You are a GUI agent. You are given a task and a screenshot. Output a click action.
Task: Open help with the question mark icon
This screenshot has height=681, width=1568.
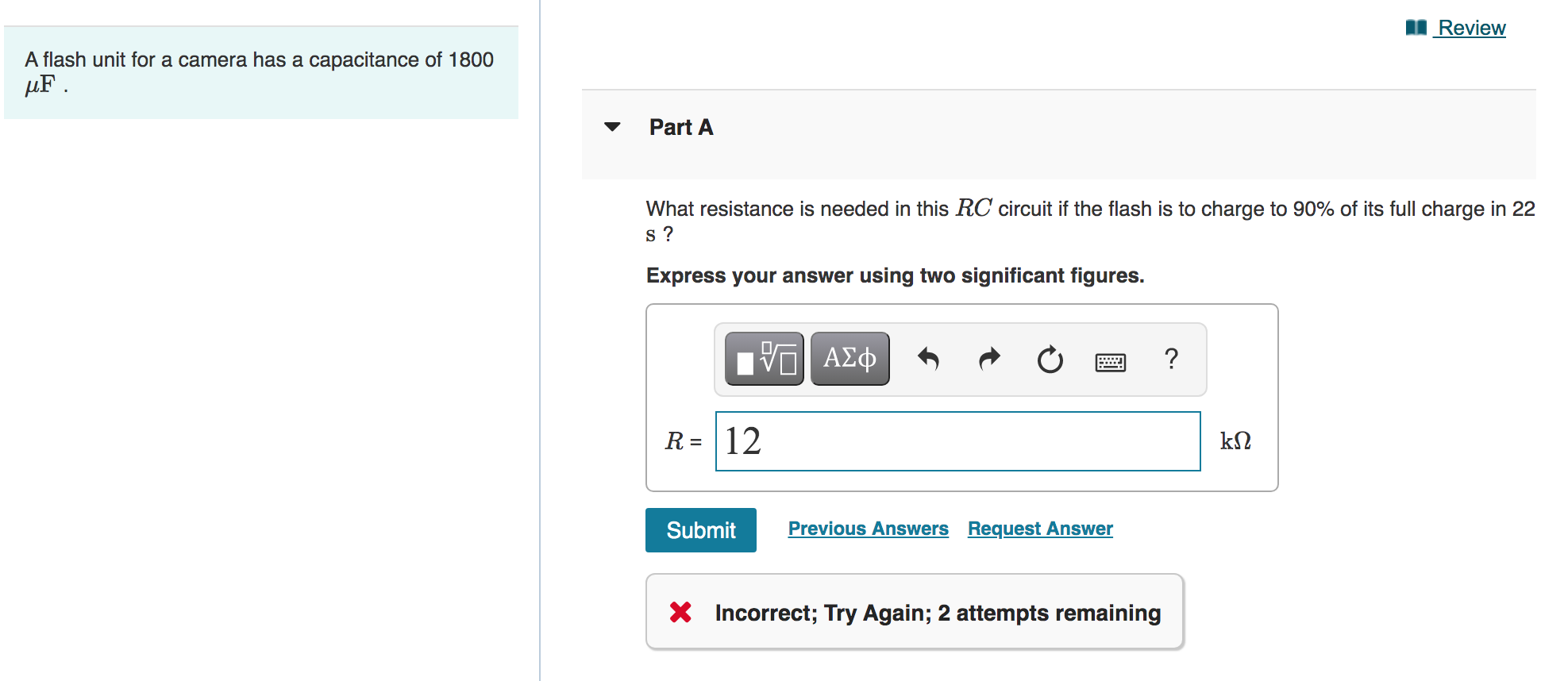click(x=1171, y=359)
